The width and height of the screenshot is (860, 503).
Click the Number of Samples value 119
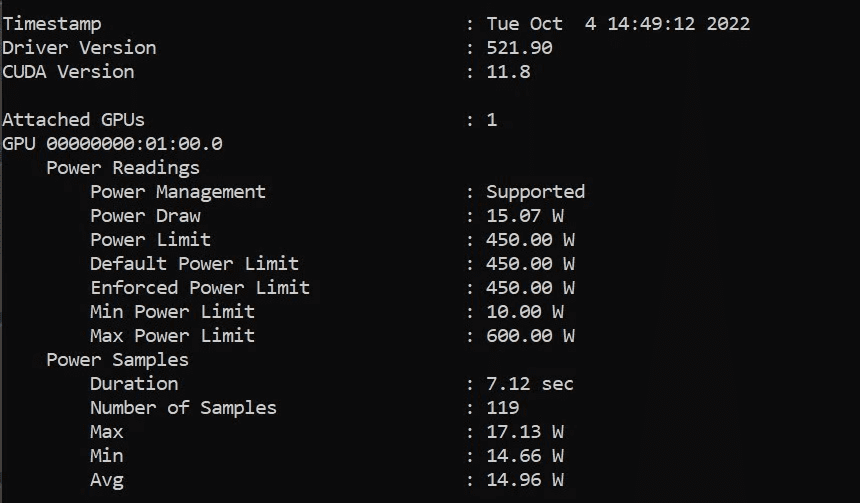503,408
